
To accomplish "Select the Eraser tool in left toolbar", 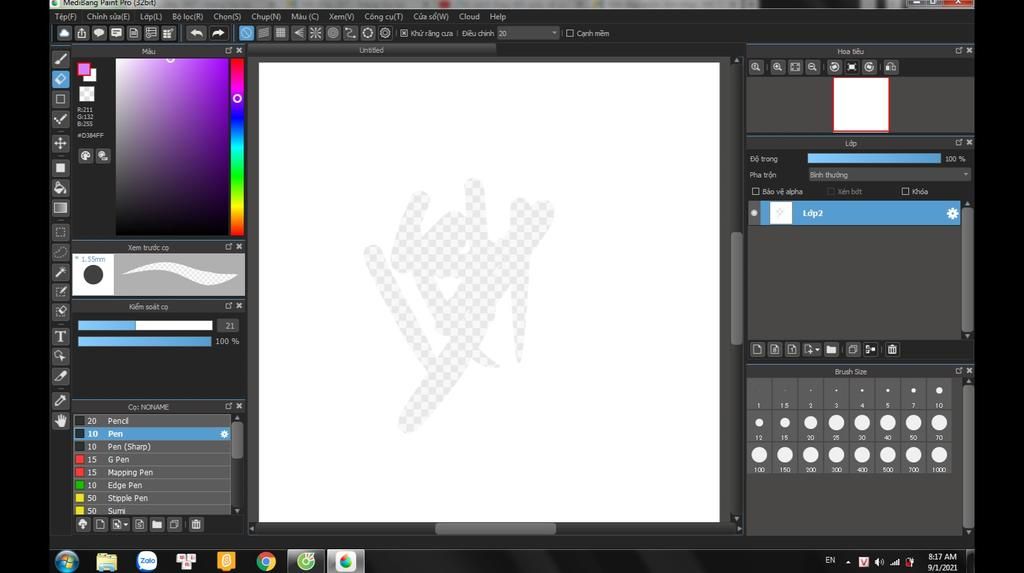I will point(60,79).
